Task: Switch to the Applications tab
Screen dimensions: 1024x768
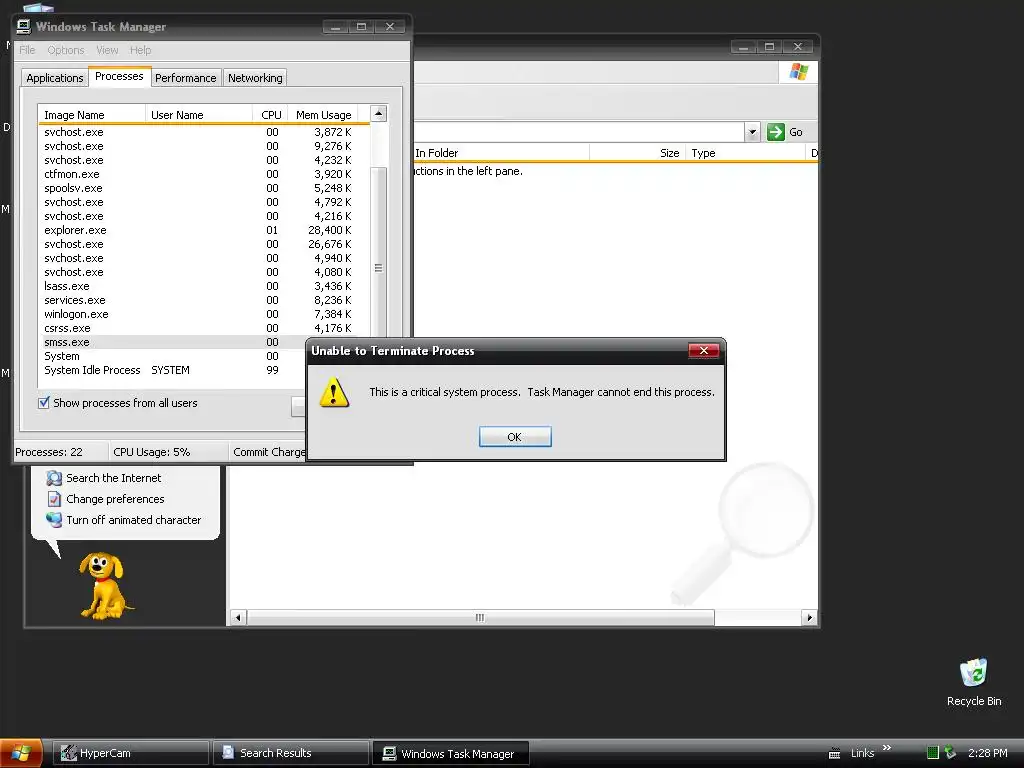Action: [55, 78]
